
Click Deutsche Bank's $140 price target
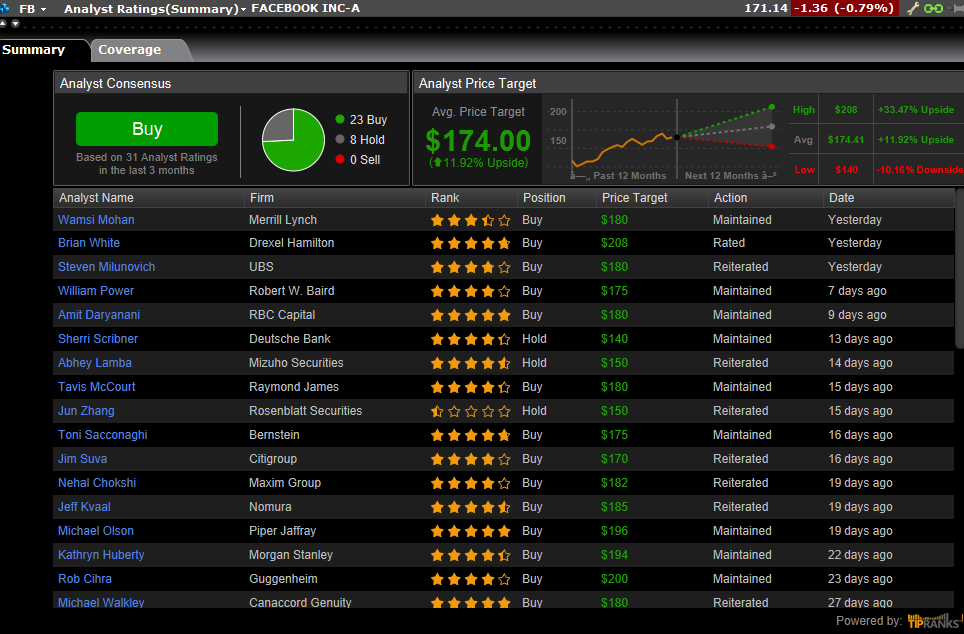(614, 338)
